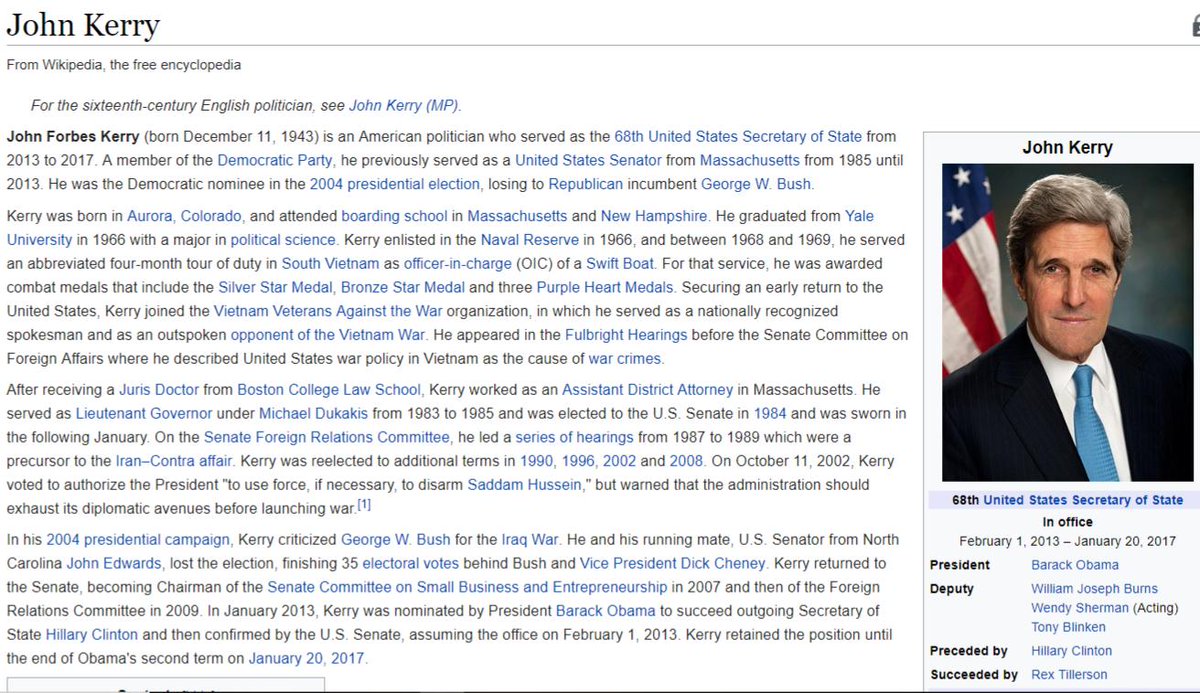Open the January 20, 2017 date link
The image size is (1200, 693).
307,660
